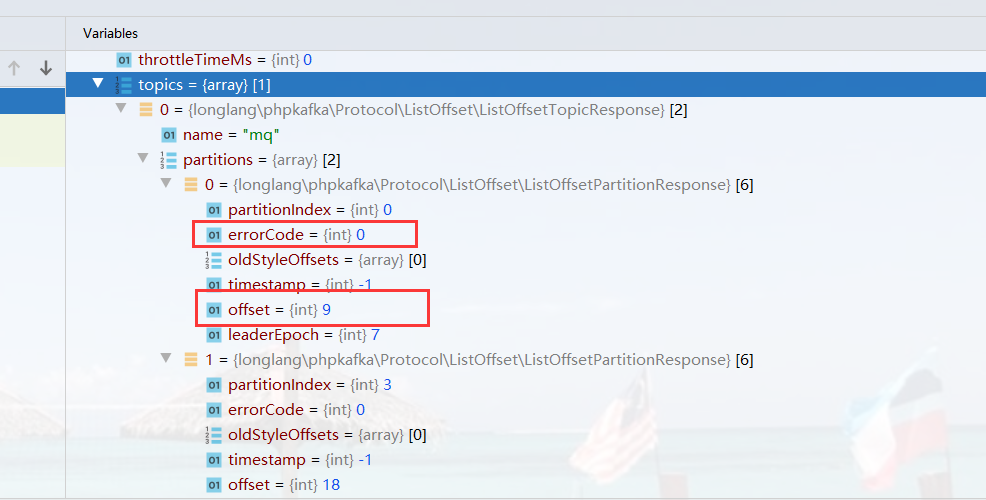Select the offset = 18 row
Image resolution: width=986 pixels, height=500 pixels.
[x=526, y=484]
